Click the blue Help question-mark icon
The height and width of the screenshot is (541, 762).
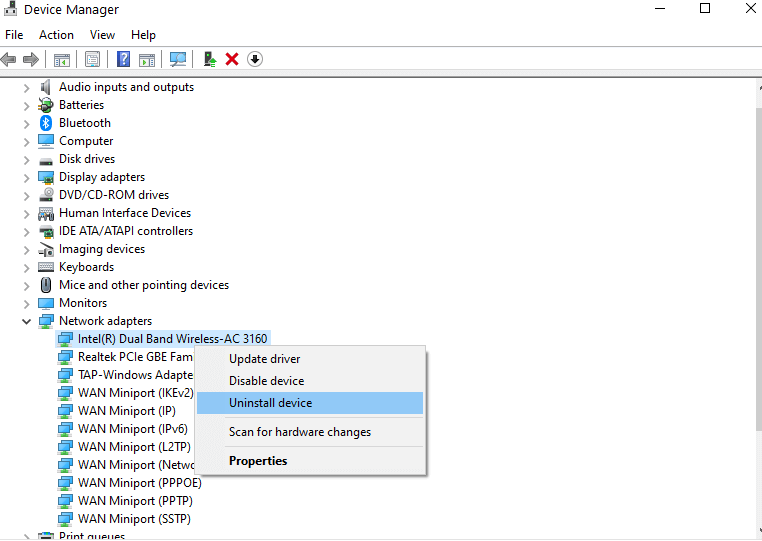point(123,59)
